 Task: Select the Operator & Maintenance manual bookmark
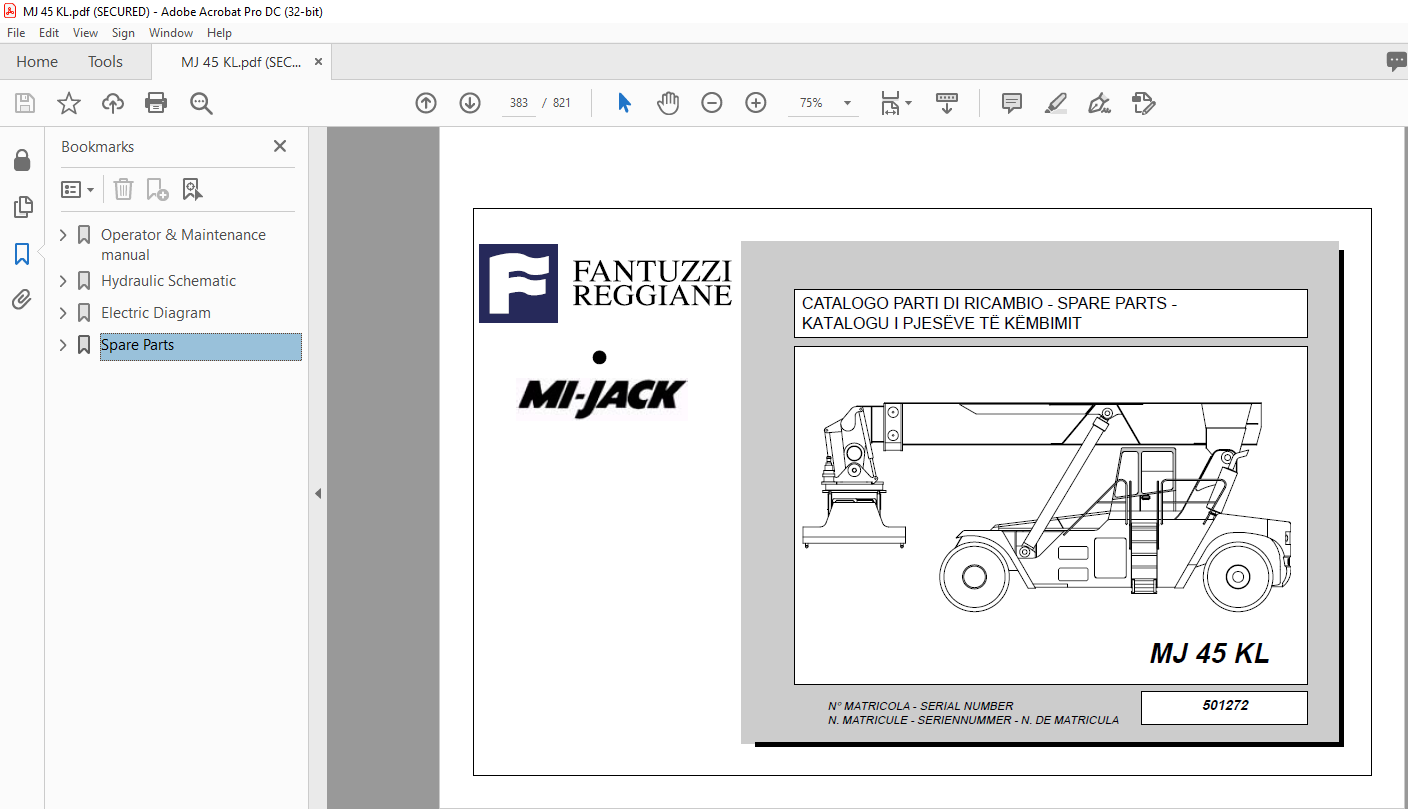click(183, 245)
